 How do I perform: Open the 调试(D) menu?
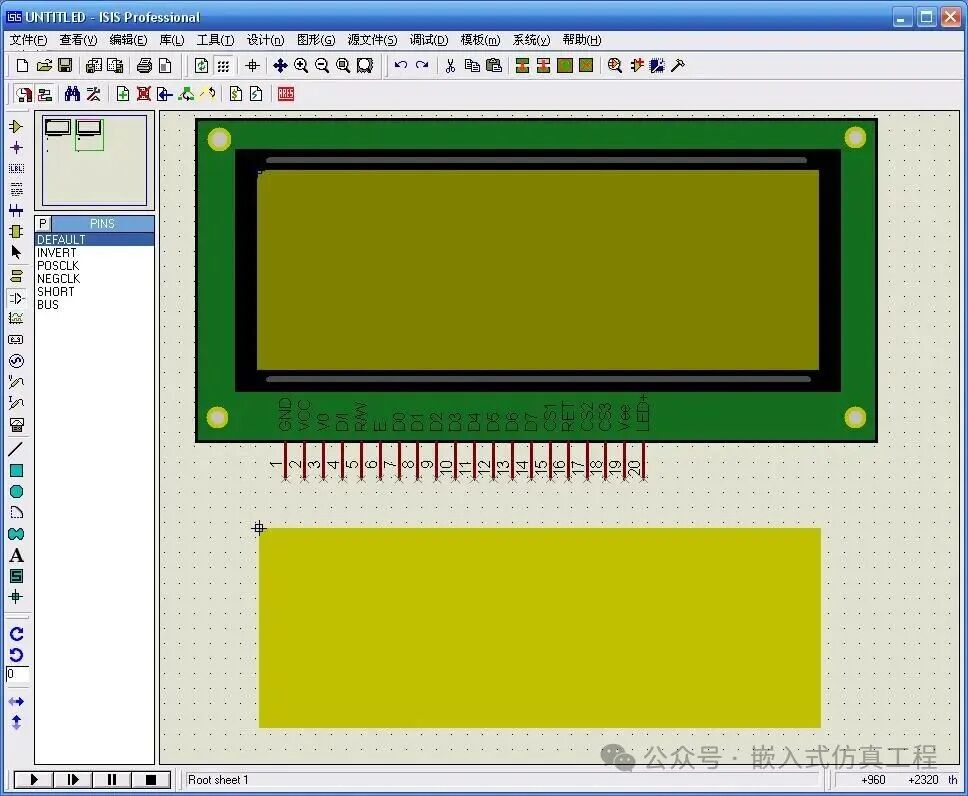[x=429, y=40]
